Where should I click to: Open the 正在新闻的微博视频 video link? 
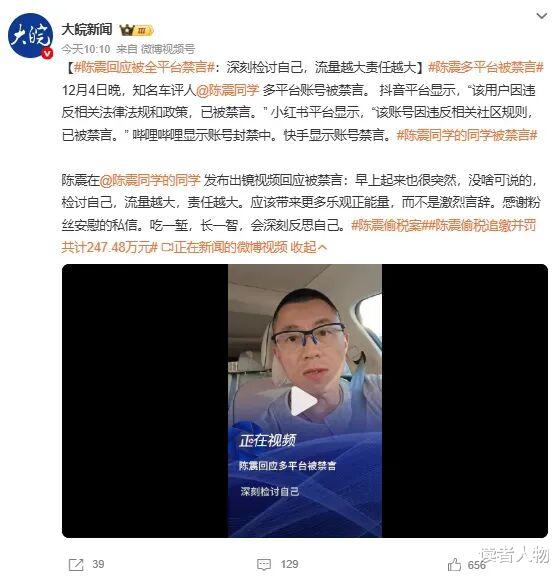pos(224,248)
